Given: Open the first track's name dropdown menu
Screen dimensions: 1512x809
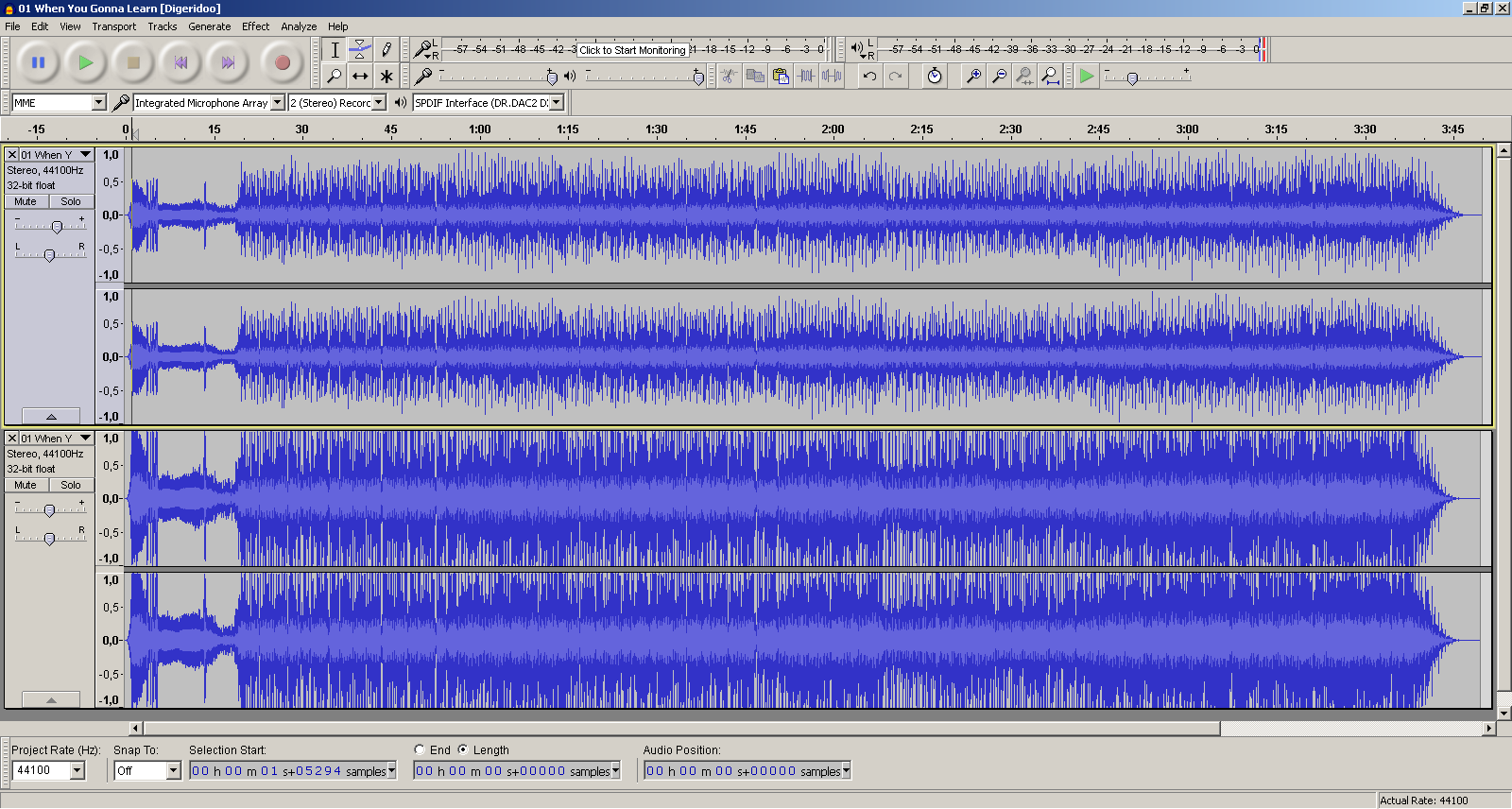Looking at the screenshot, I should click(57, 155).
